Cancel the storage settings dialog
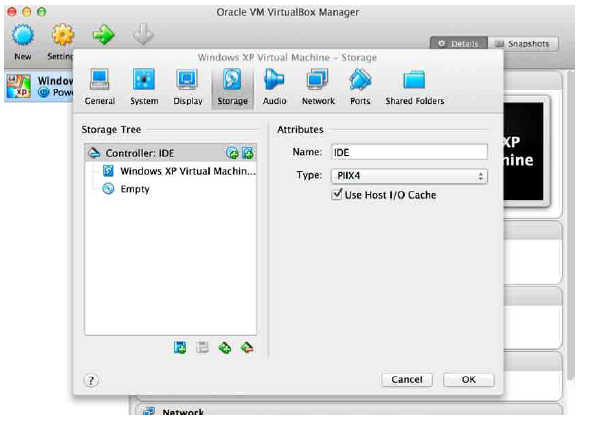 pyautogui.click(x=407, y=379)
